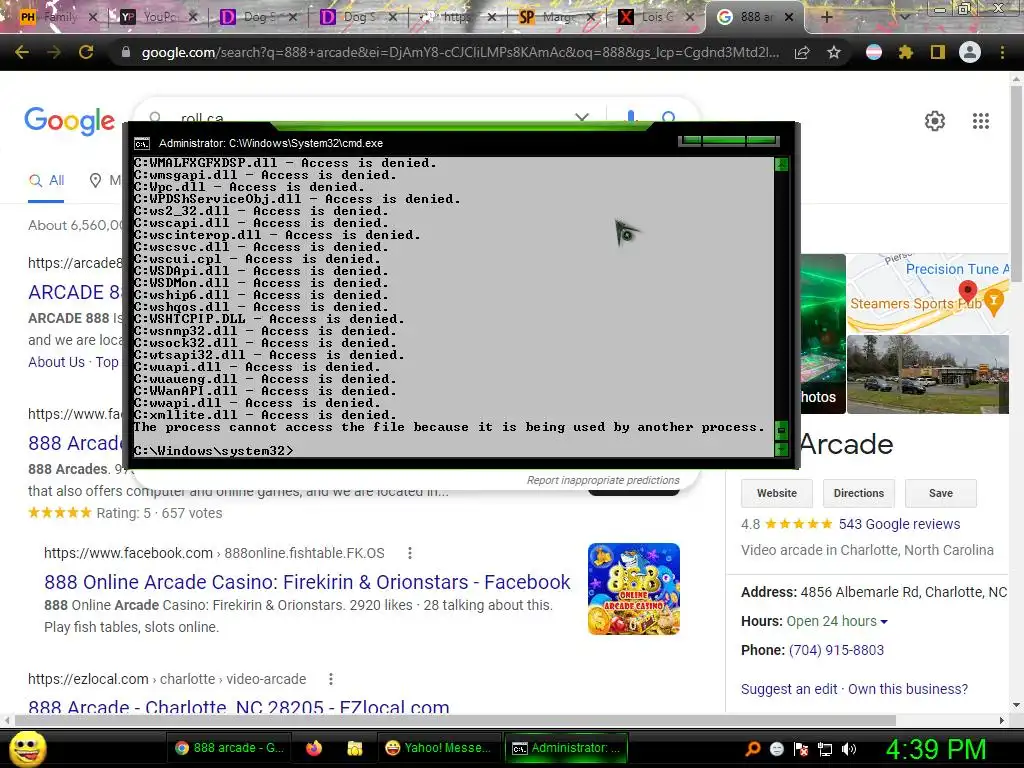This screenshot has width=1024, height=768.
Task: Open the Chrome profile avatar
Action: point(970,52)
